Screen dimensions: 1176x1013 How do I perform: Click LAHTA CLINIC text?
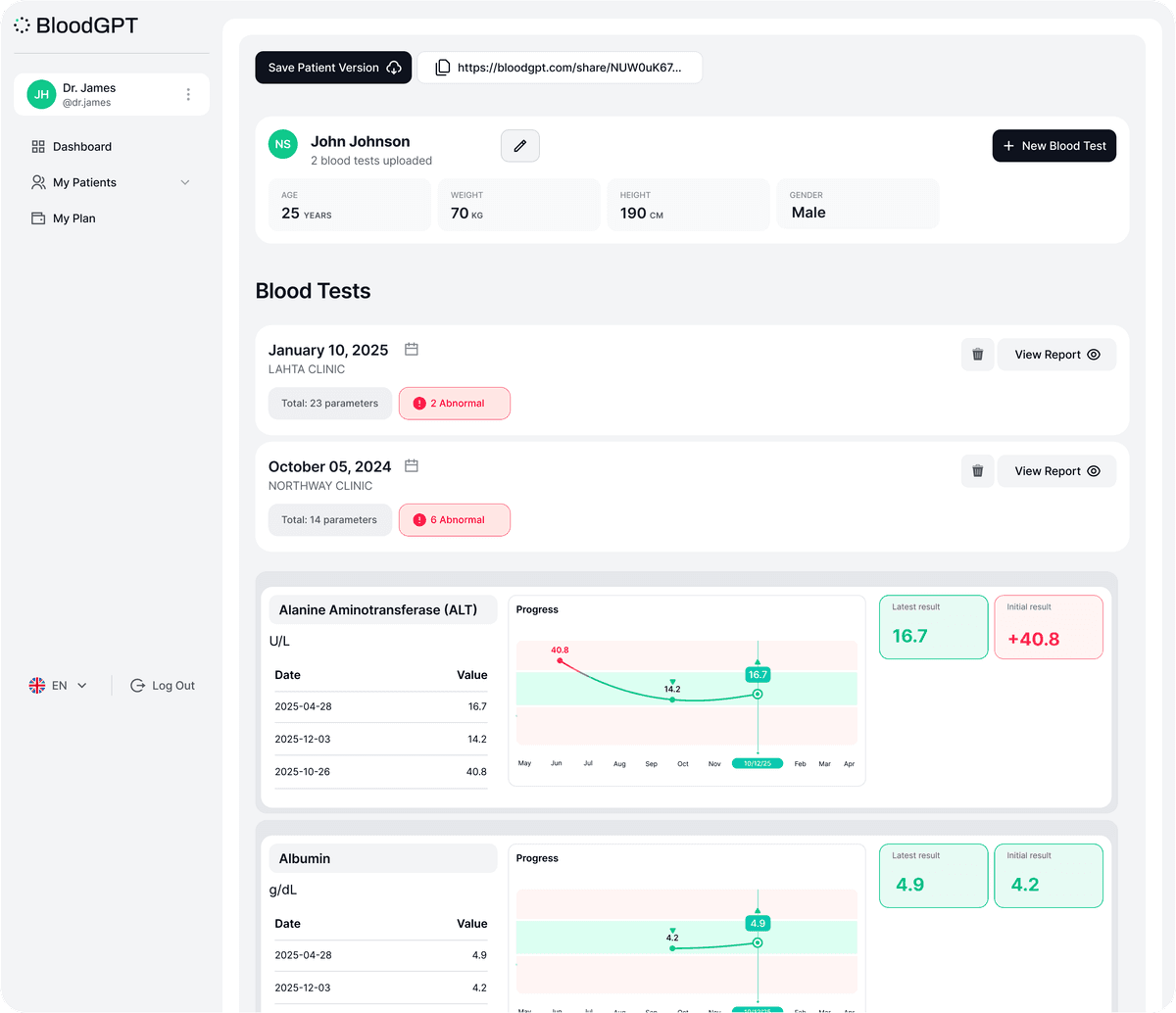(307, 369)
